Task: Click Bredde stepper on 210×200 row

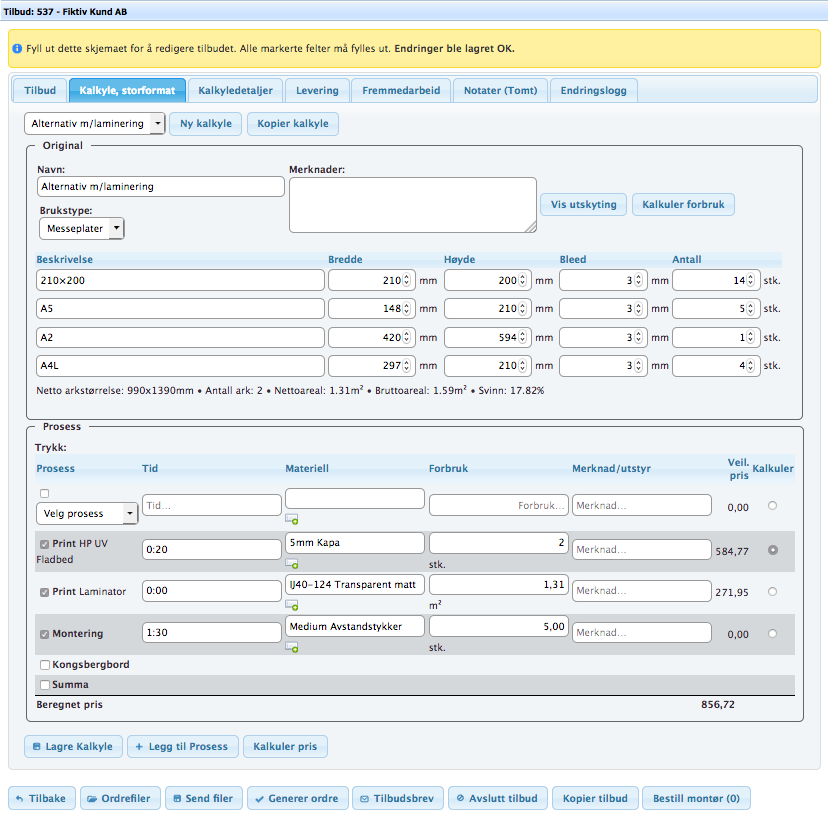Action: click(x=408, y=281)
